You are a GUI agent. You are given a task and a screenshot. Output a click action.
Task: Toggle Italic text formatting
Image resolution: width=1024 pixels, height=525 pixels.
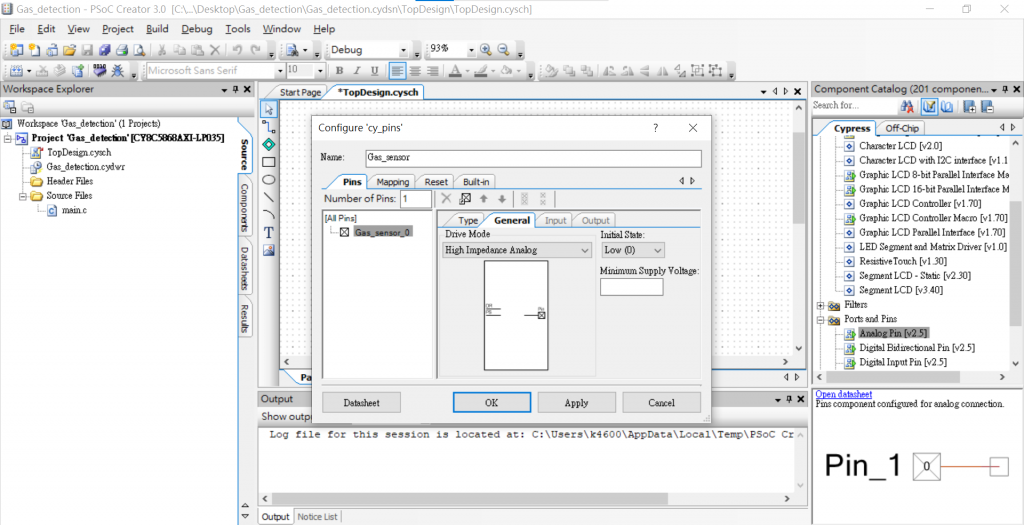pos(357,71)
